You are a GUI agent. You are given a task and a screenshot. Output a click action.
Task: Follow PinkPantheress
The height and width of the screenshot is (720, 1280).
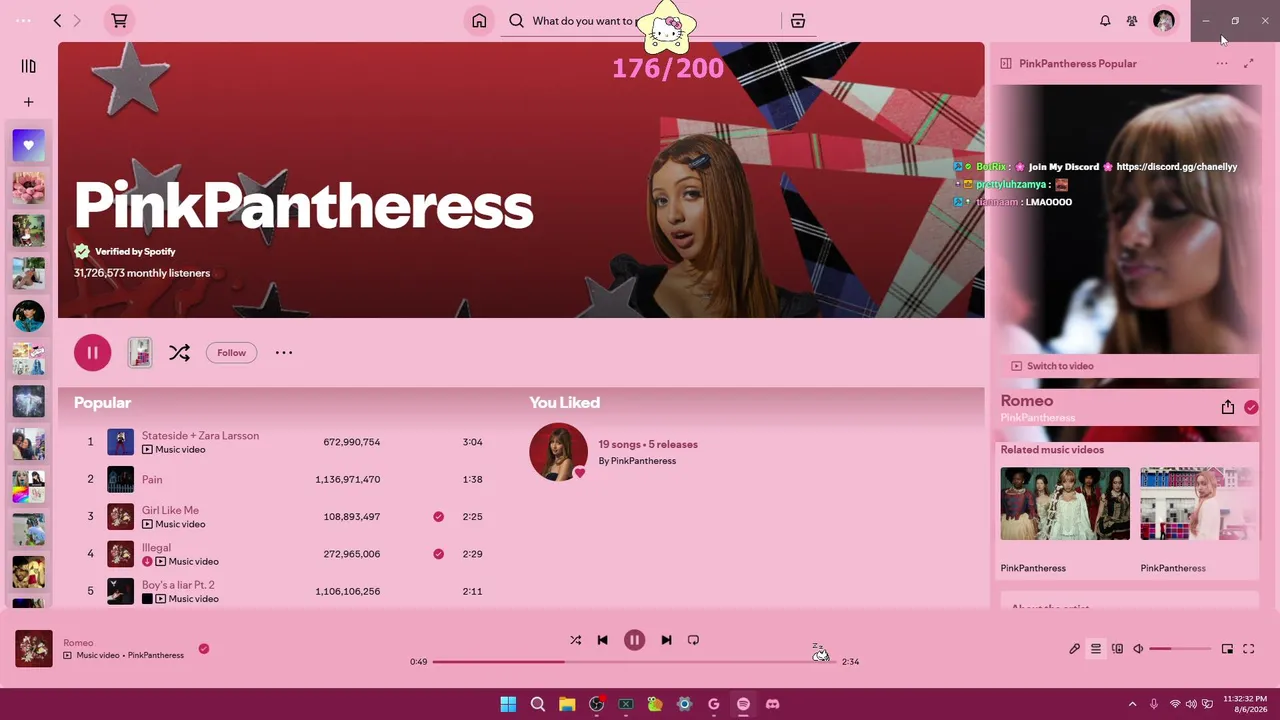click(231, 352)
